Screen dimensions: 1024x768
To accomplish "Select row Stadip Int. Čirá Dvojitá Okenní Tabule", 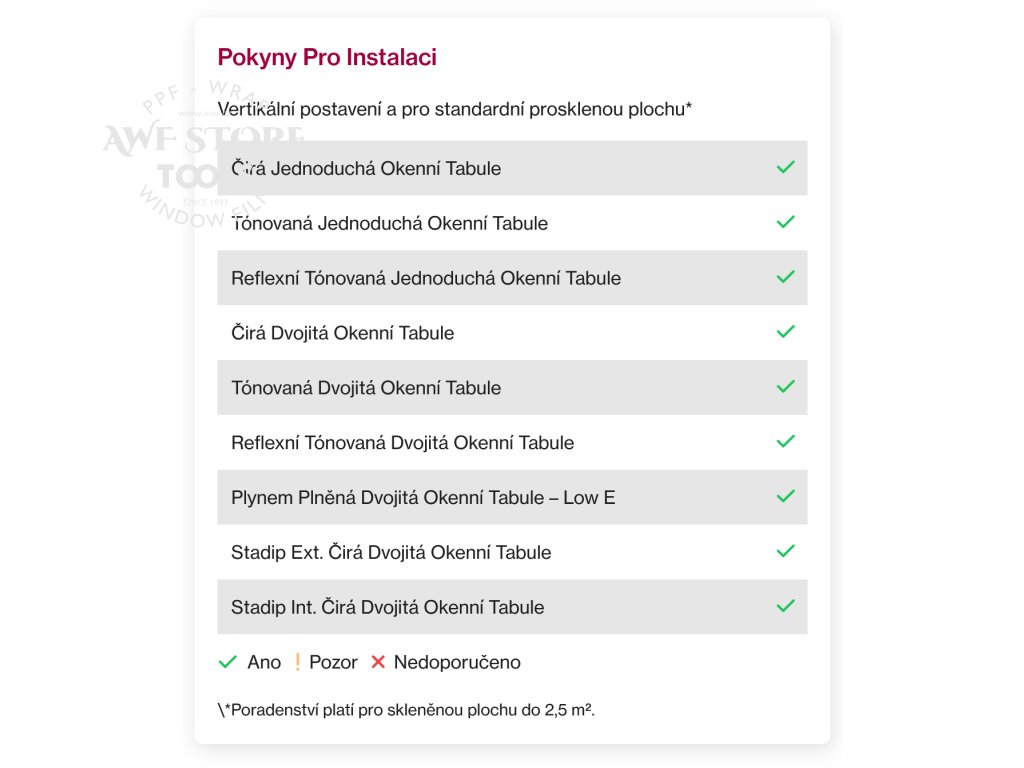I will [512, 607].
